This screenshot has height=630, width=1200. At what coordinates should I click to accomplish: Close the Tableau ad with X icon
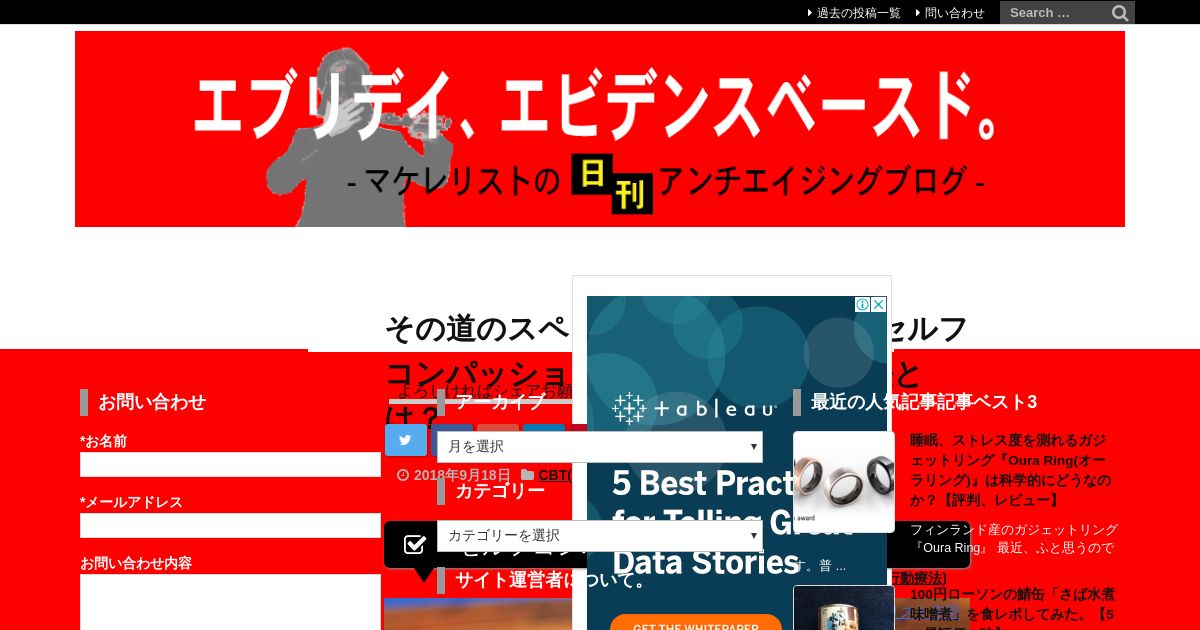click(x=879, y=304)
